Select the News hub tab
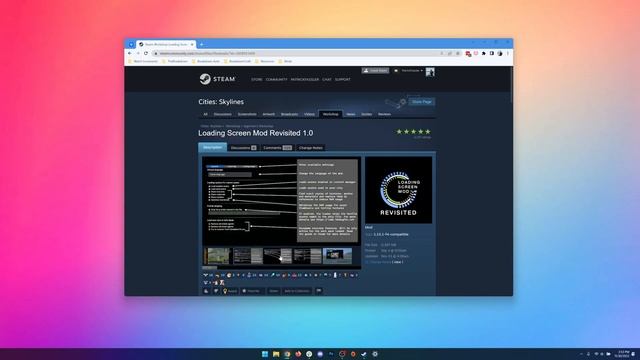 (x=351, y=114)
